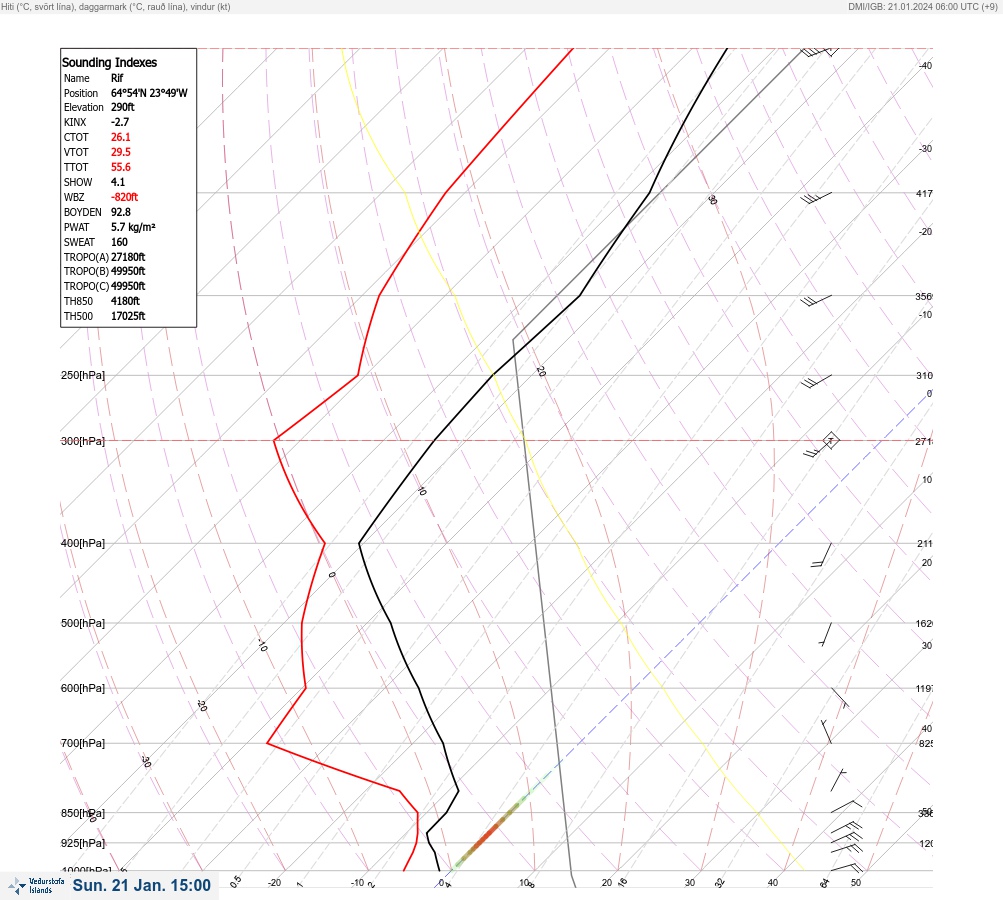Screen dimensions: 1003x900
Task: Click the WBZ value -820ft
Action: (124, 197)
